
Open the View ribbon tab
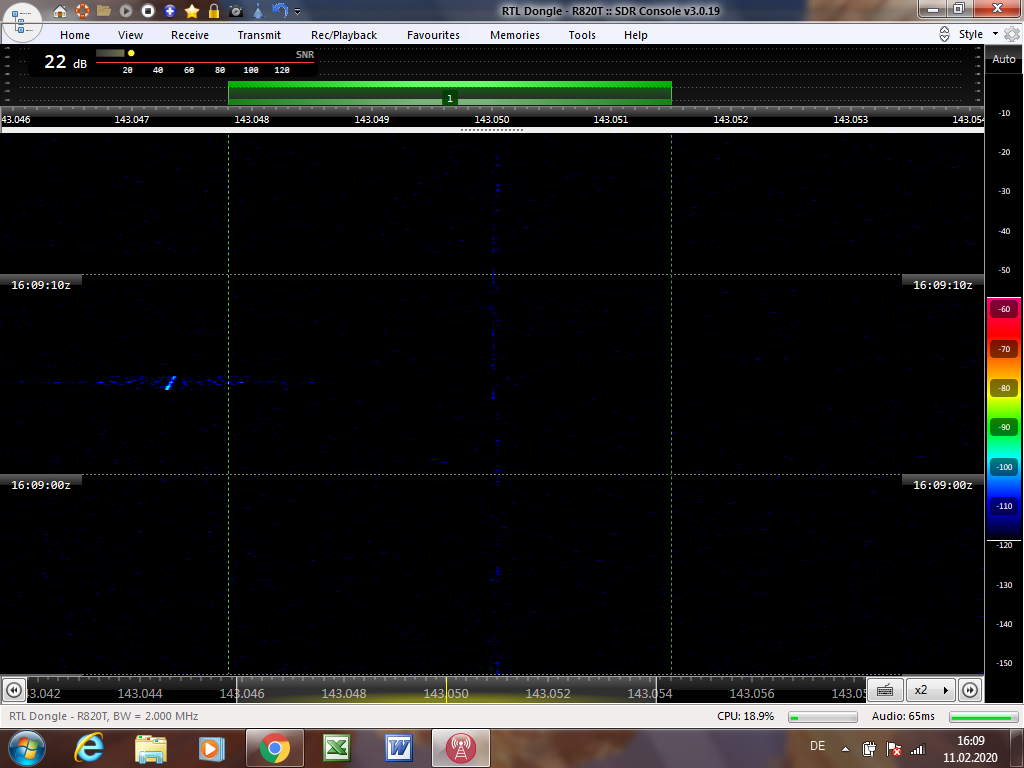point(131,35)
